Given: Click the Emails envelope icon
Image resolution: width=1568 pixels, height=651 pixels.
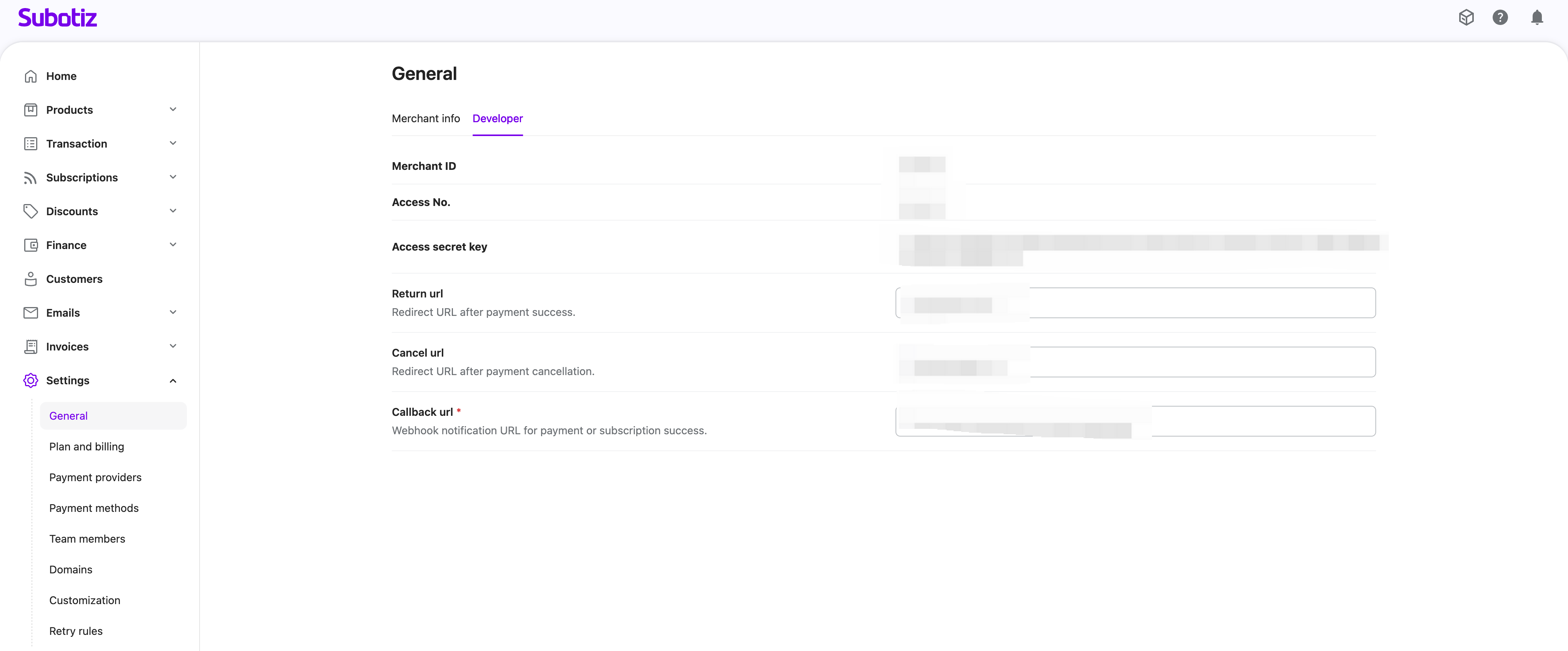Looking at the screenshot, I should 30,313.
